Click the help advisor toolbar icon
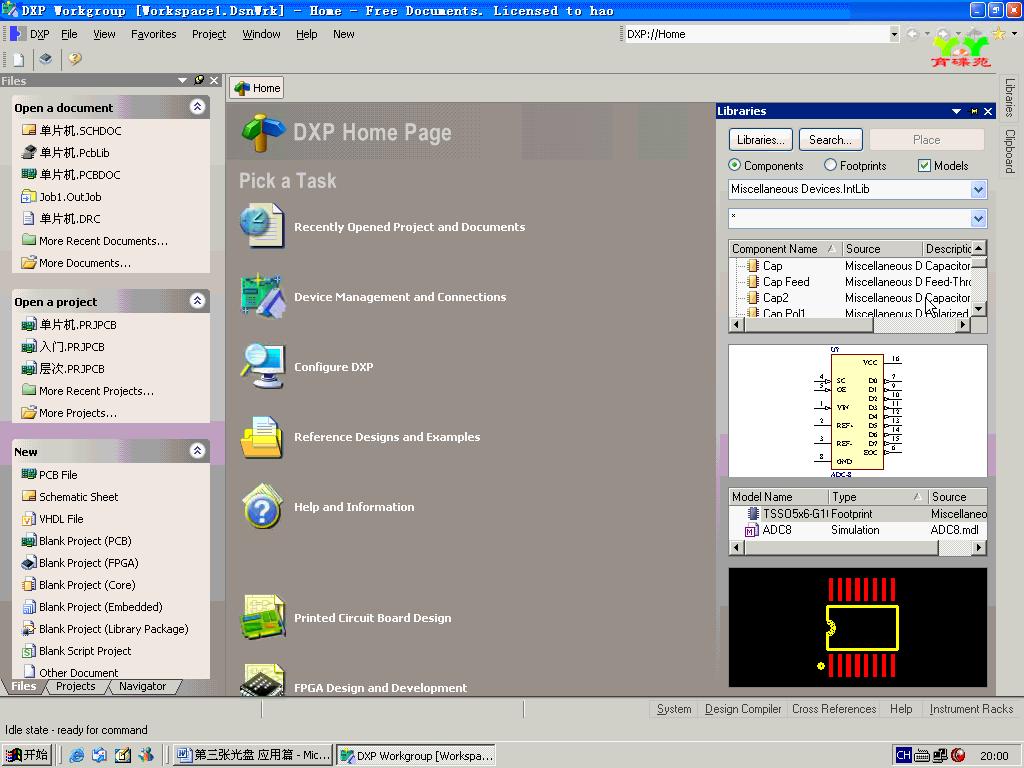Screen dimensions: 1024x768 point(75,59)
